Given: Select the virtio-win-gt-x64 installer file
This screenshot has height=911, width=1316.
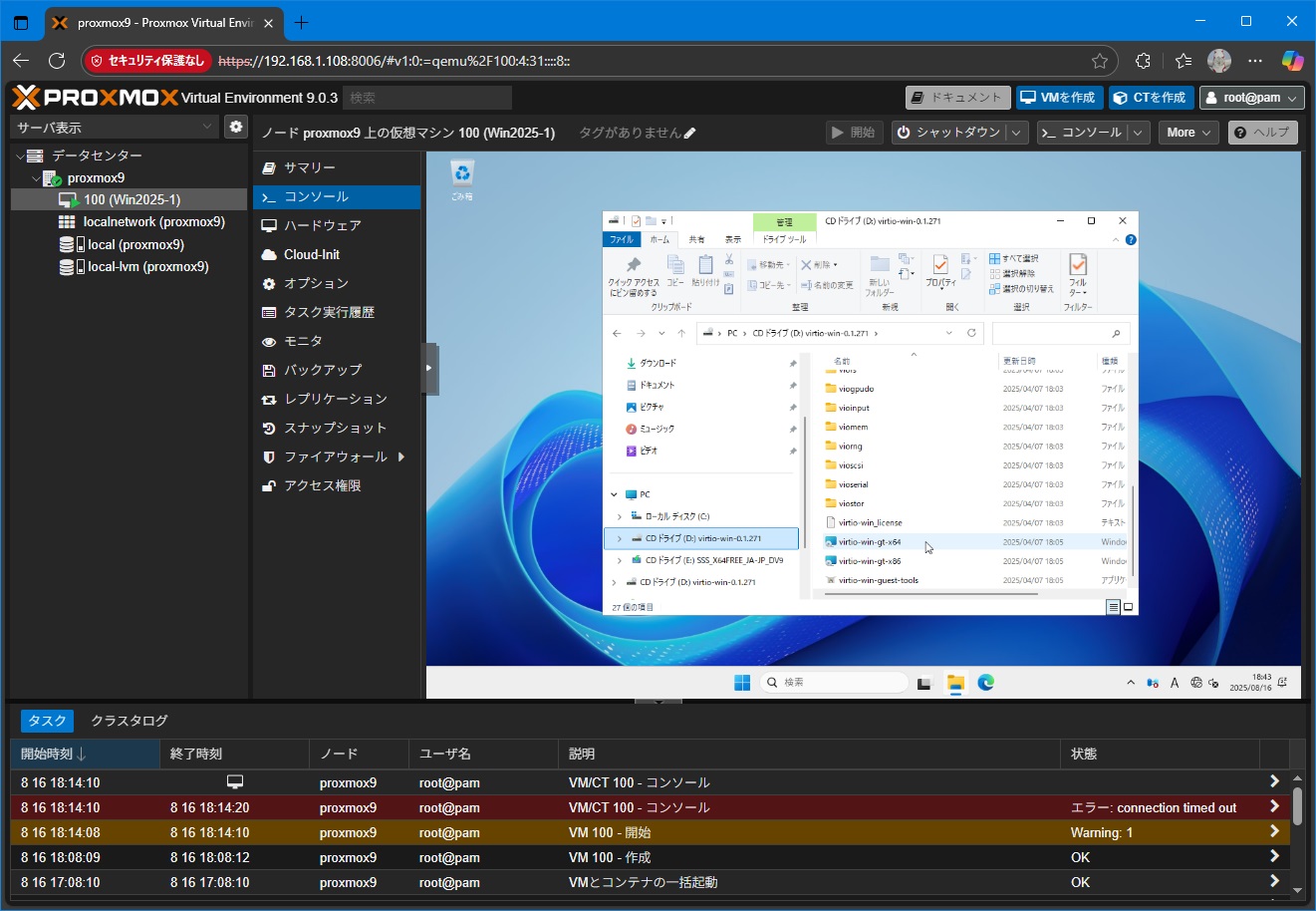Looking at the screenshot, I should pos(870,542).
